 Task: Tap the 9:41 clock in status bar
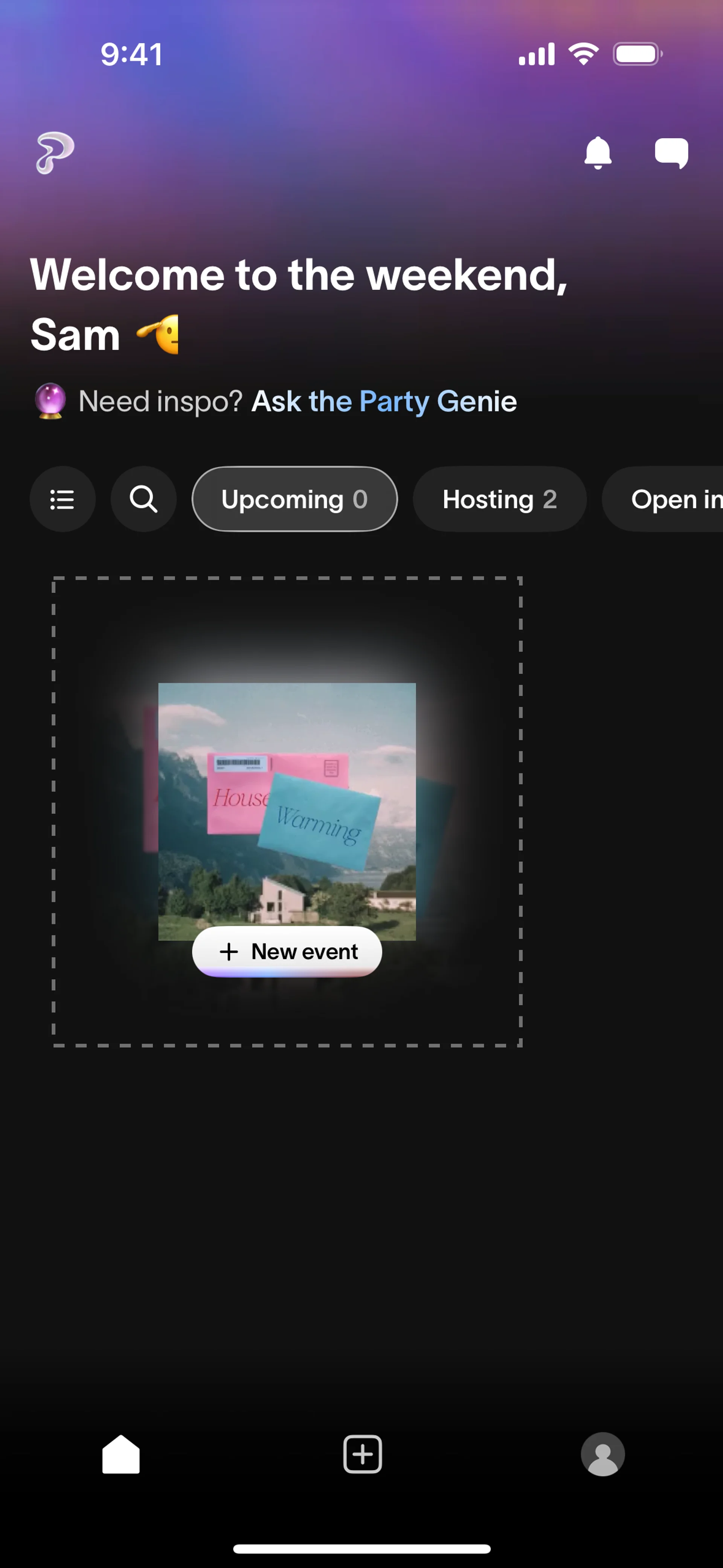131,55
